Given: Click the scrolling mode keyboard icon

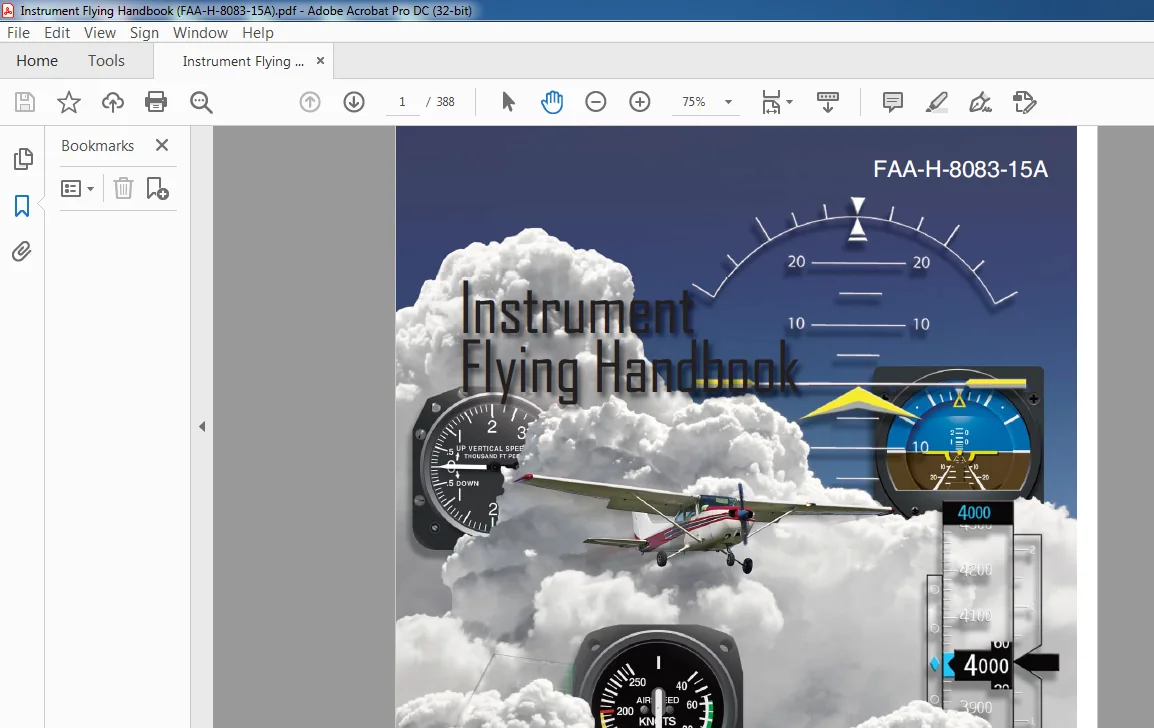Looking at the screenshot, I should pyautogui.click(x=828, y=102).
